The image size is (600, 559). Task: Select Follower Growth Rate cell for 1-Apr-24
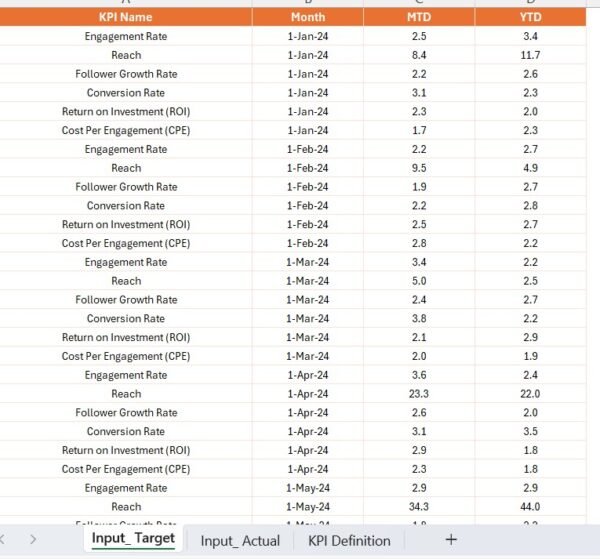[x=126, y=412]
